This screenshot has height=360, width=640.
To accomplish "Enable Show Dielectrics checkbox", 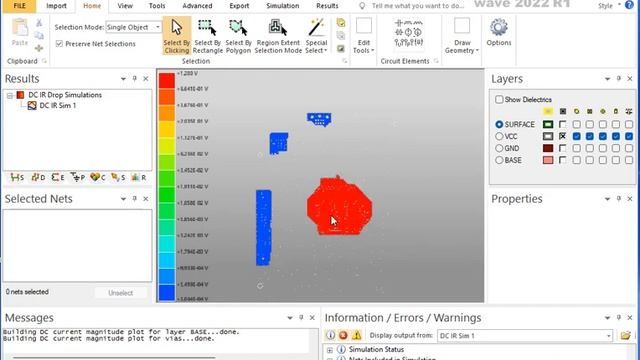I will [x=499, y=100].
